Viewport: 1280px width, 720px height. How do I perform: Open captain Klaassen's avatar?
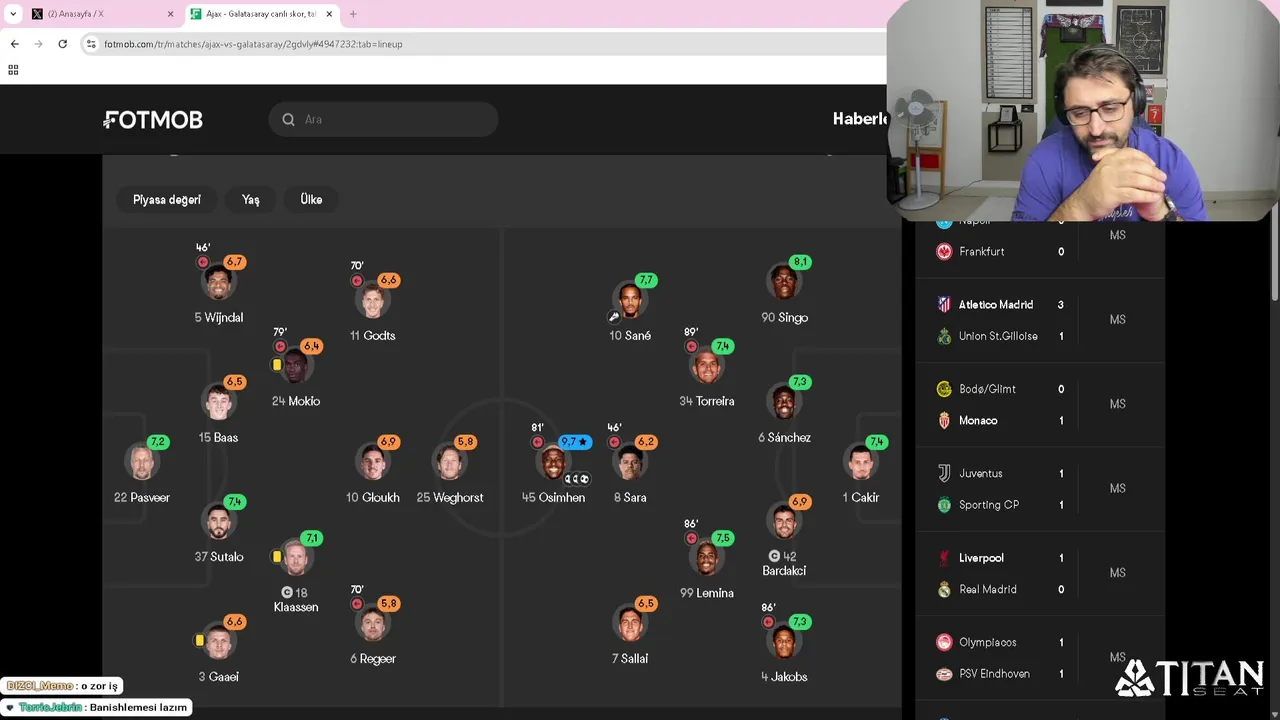(295, 558)
